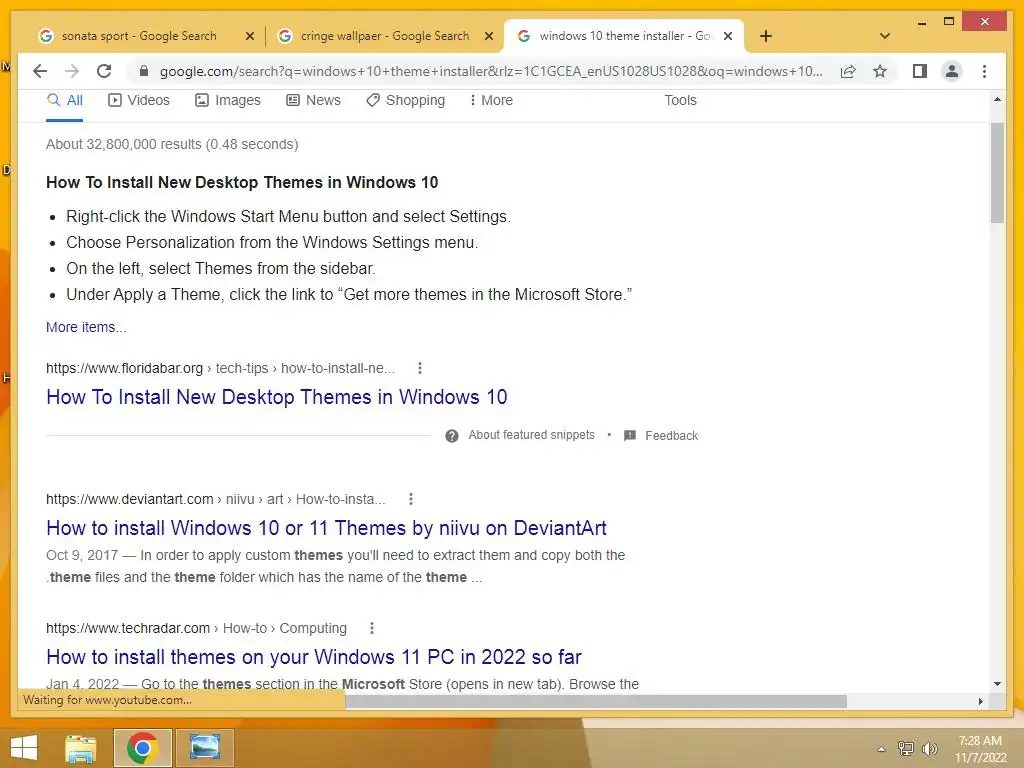Switch to Images results
The width and height of the screenshot is (1024, 768).
click(x=228, y=100)
